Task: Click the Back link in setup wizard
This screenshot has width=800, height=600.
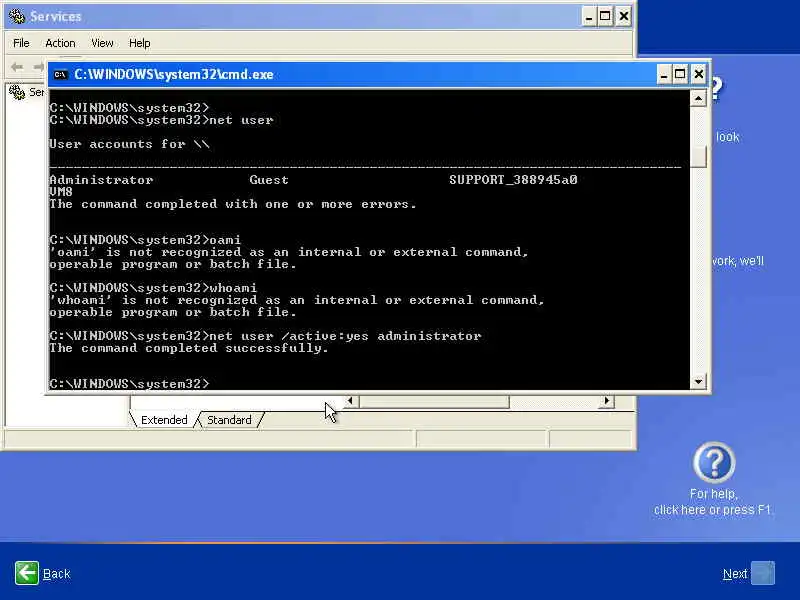Action: pos(57,574)
